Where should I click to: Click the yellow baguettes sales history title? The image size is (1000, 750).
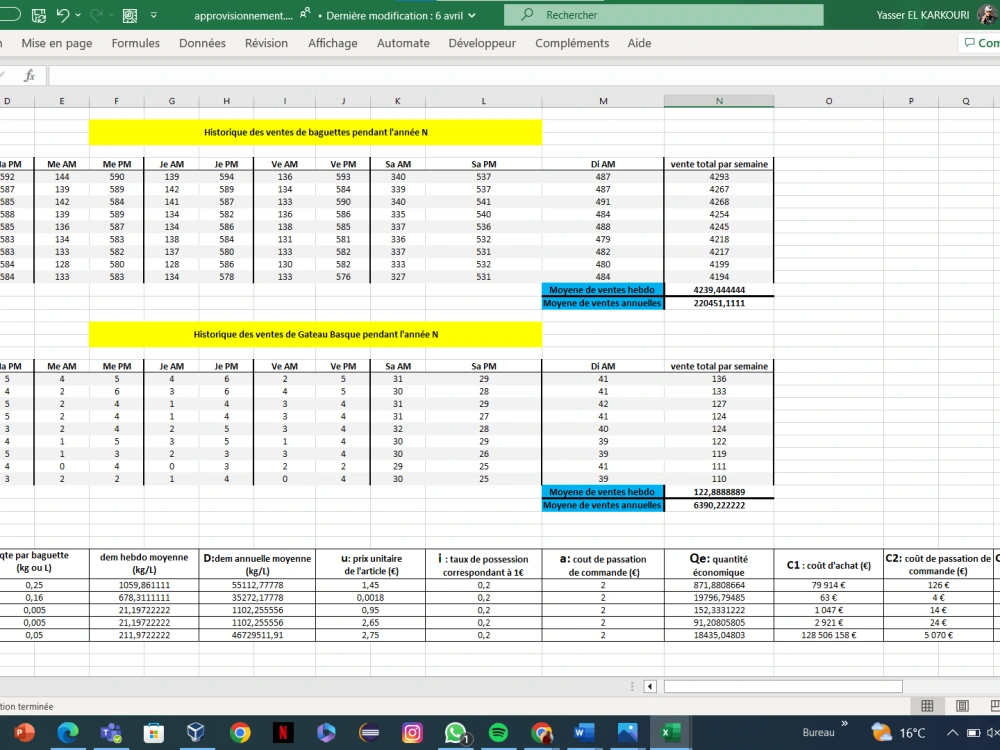[316, 132]
